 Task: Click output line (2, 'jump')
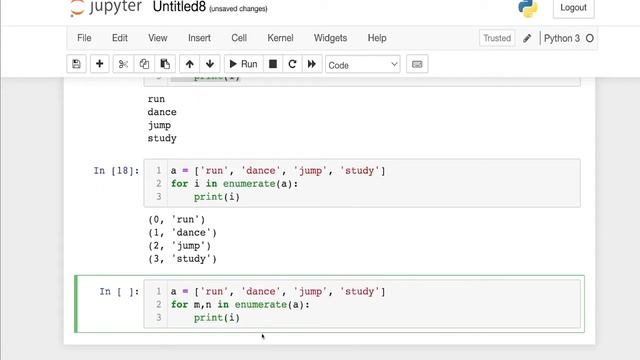coord(179,246)
